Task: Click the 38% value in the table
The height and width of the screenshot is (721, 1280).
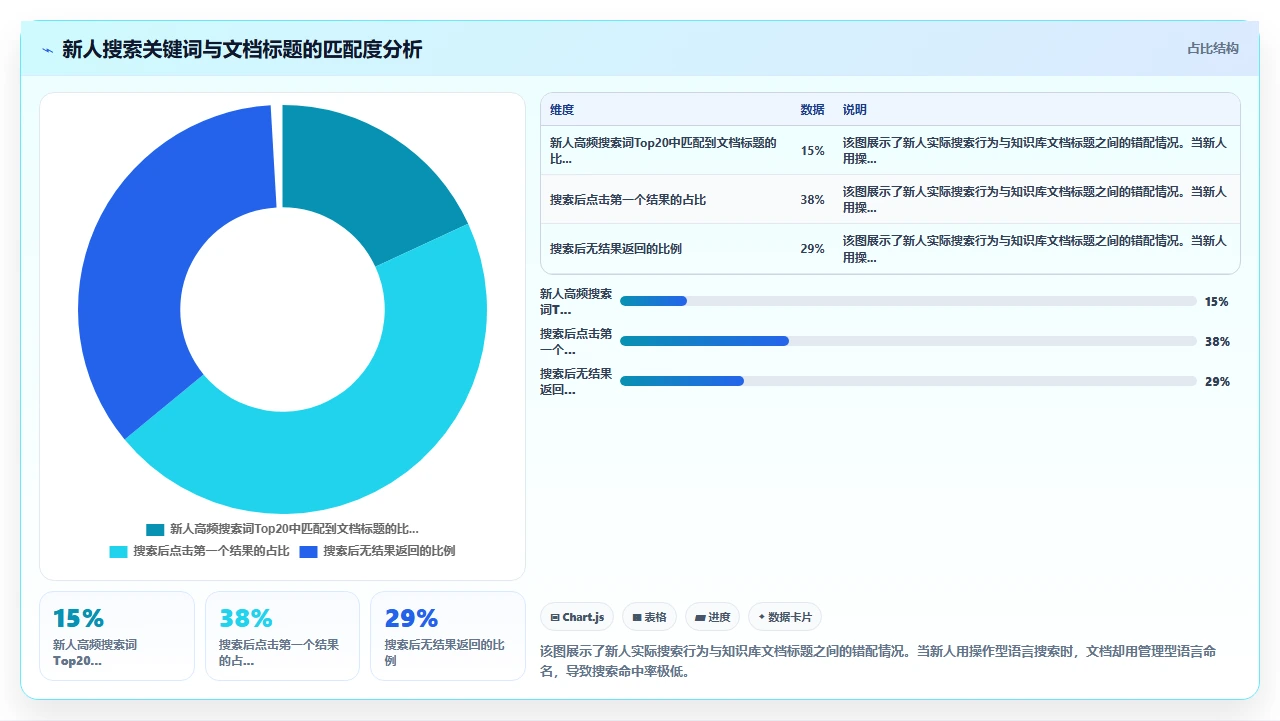Action: (x=812, y=200)
